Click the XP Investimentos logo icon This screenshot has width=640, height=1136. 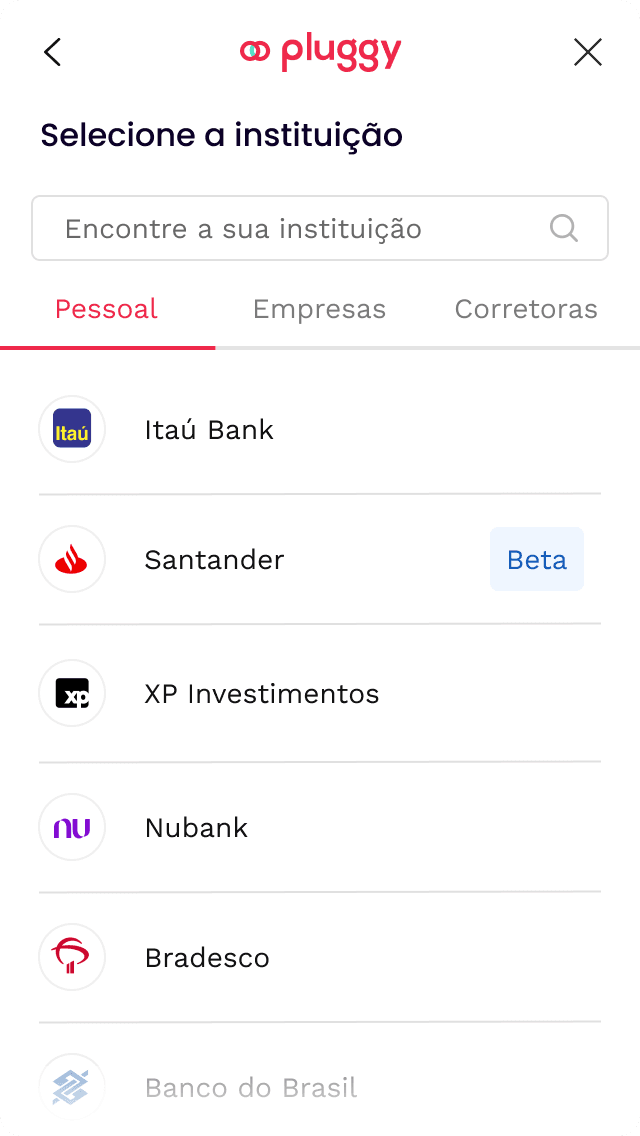(x=72, y=693)
